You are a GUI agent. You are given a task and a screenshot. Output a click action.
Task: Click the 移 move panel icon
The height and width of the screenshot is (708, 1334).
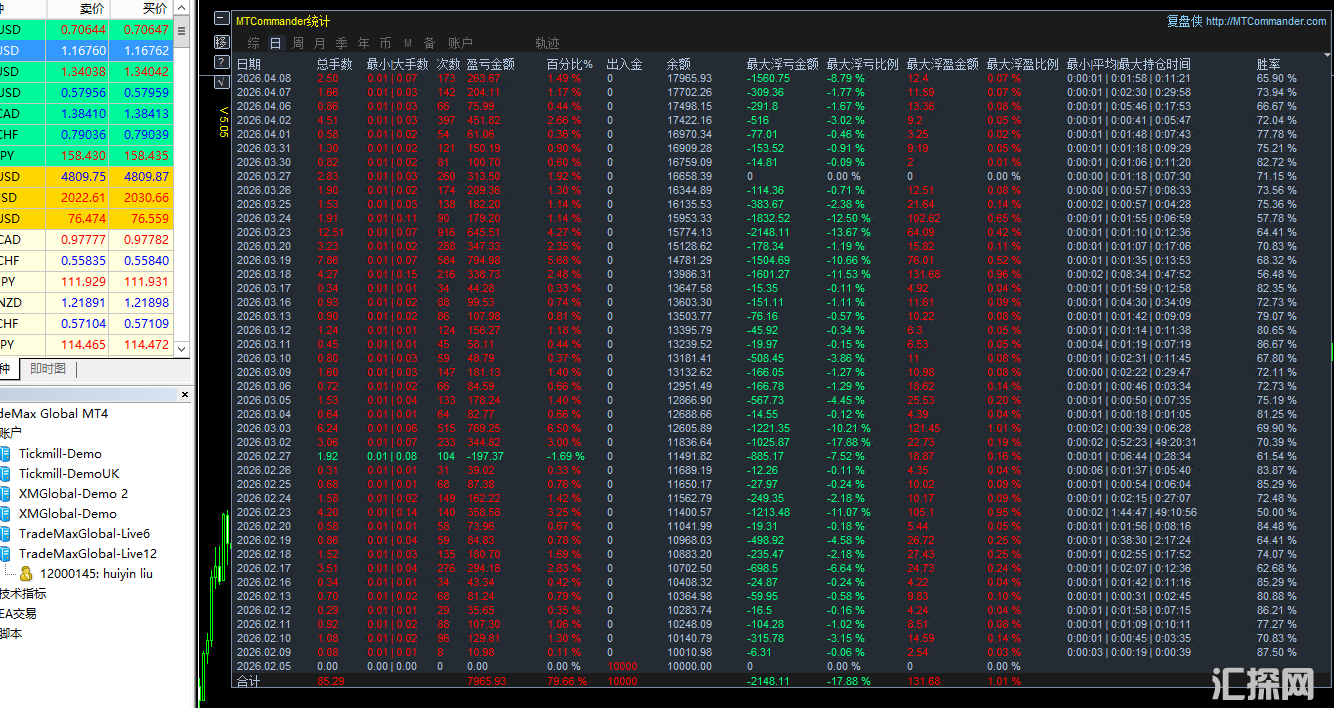pos(221,42)
